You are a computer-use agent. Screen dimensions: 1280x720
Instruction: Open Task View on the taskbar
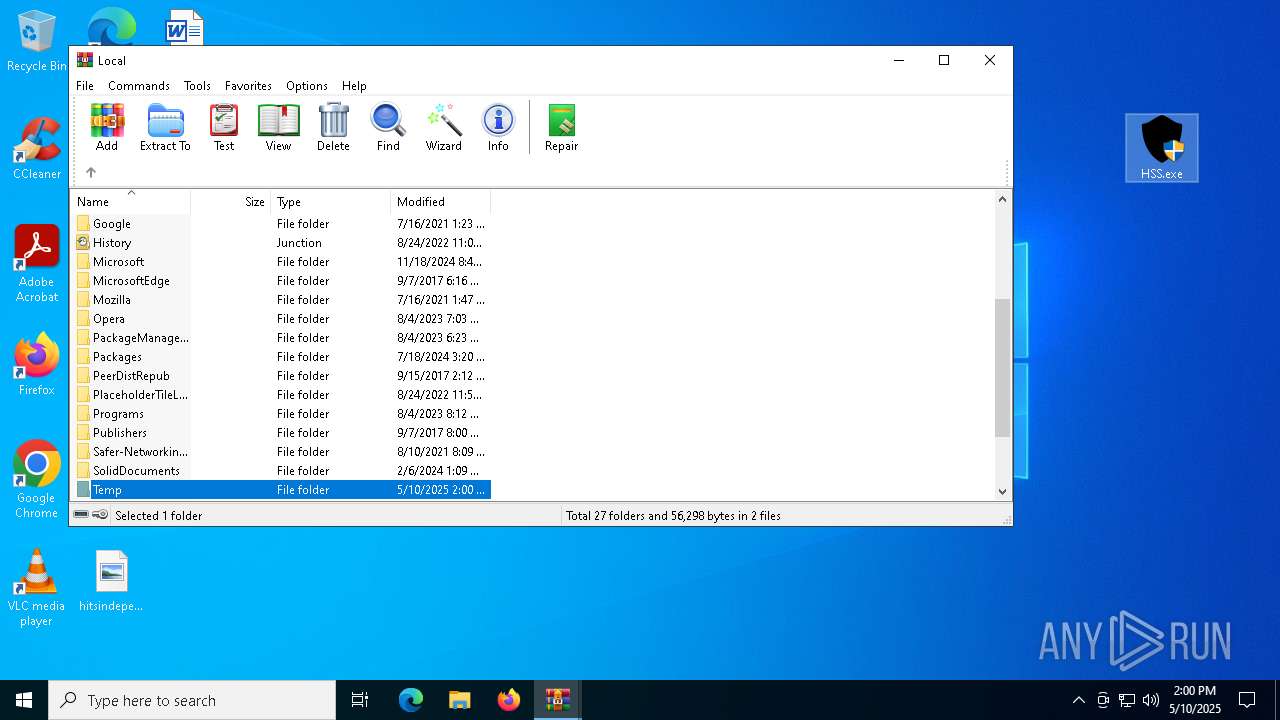pos(360,700)
